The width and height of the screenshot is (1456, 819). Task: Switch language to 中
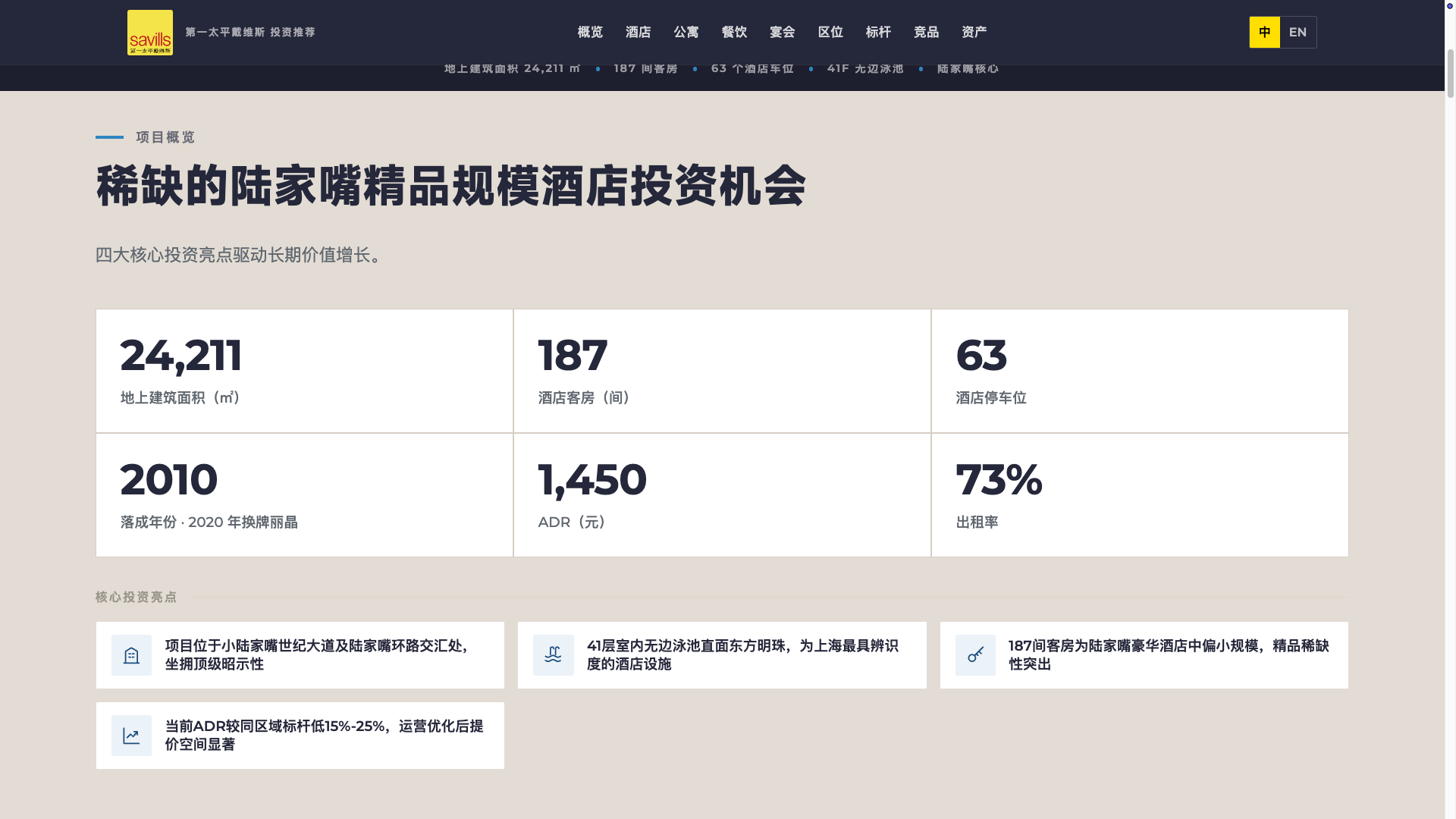(x=1265, y=33)
